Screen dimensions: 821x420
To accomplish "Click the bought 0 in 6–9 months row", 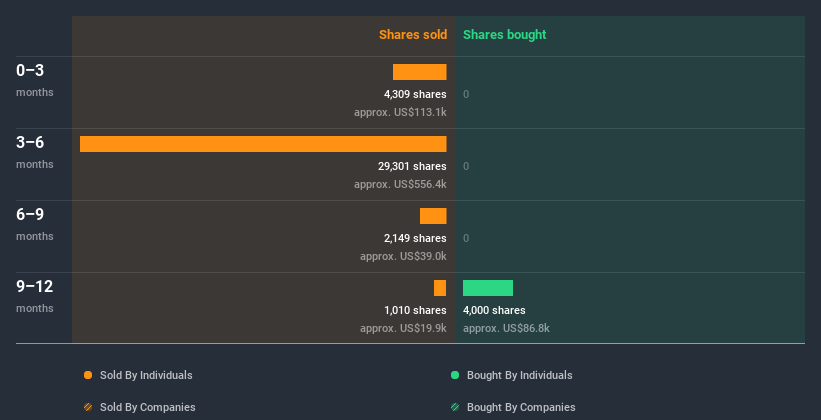I will click(x=466, y=238).
